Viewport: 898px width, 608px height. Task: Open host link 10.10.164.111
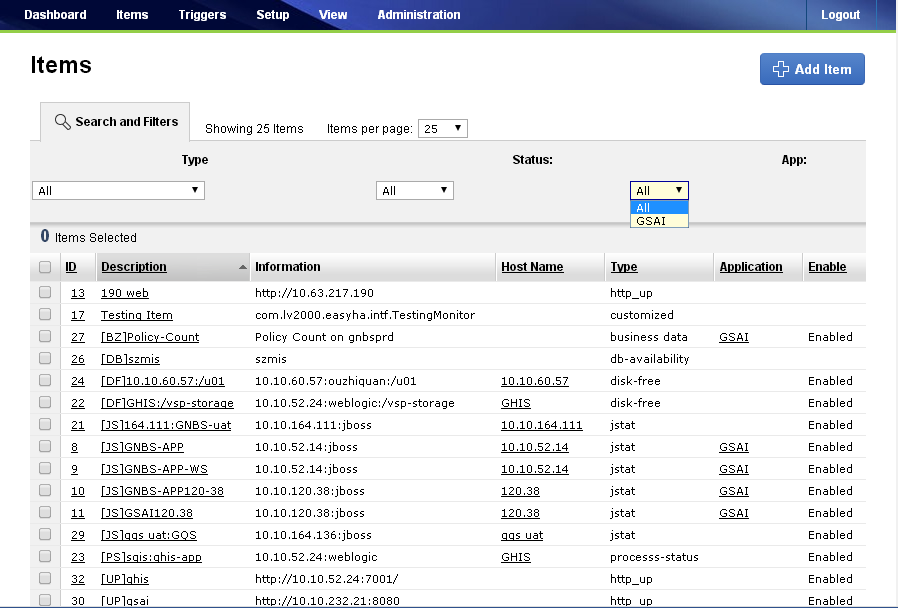point(542,425)
